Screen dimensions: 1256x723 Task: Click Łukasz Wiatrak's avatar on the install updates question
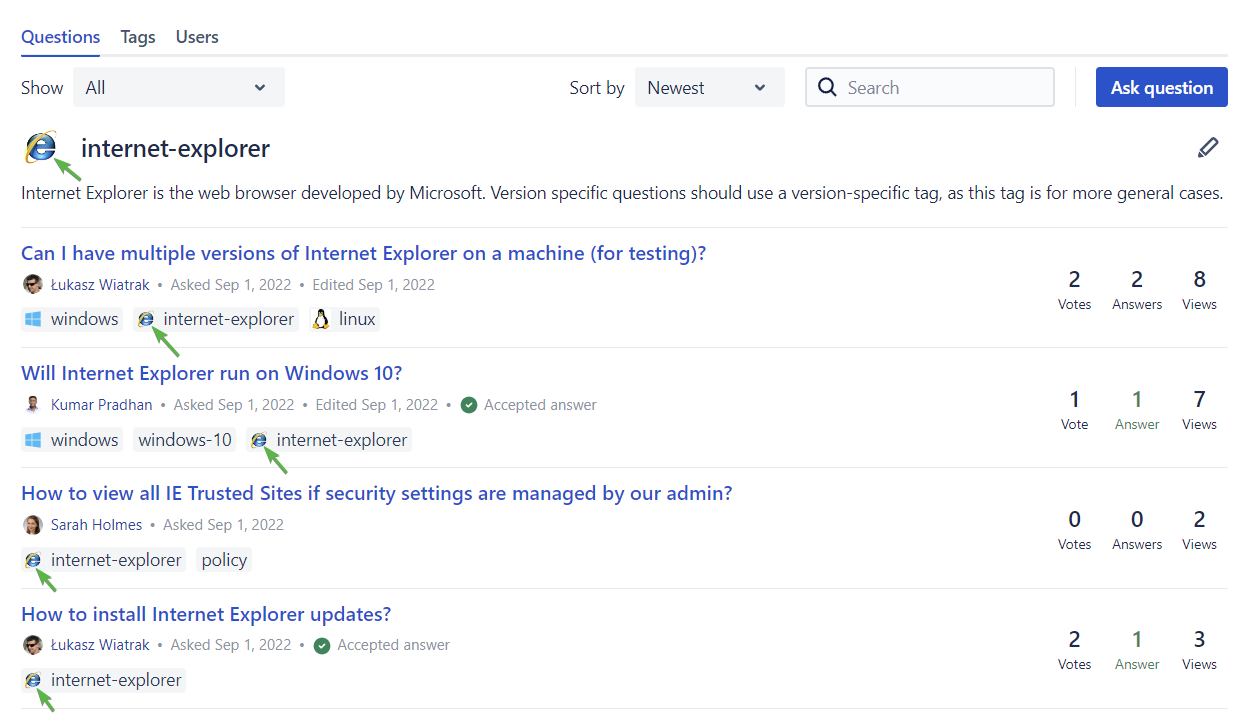(33, 645)
